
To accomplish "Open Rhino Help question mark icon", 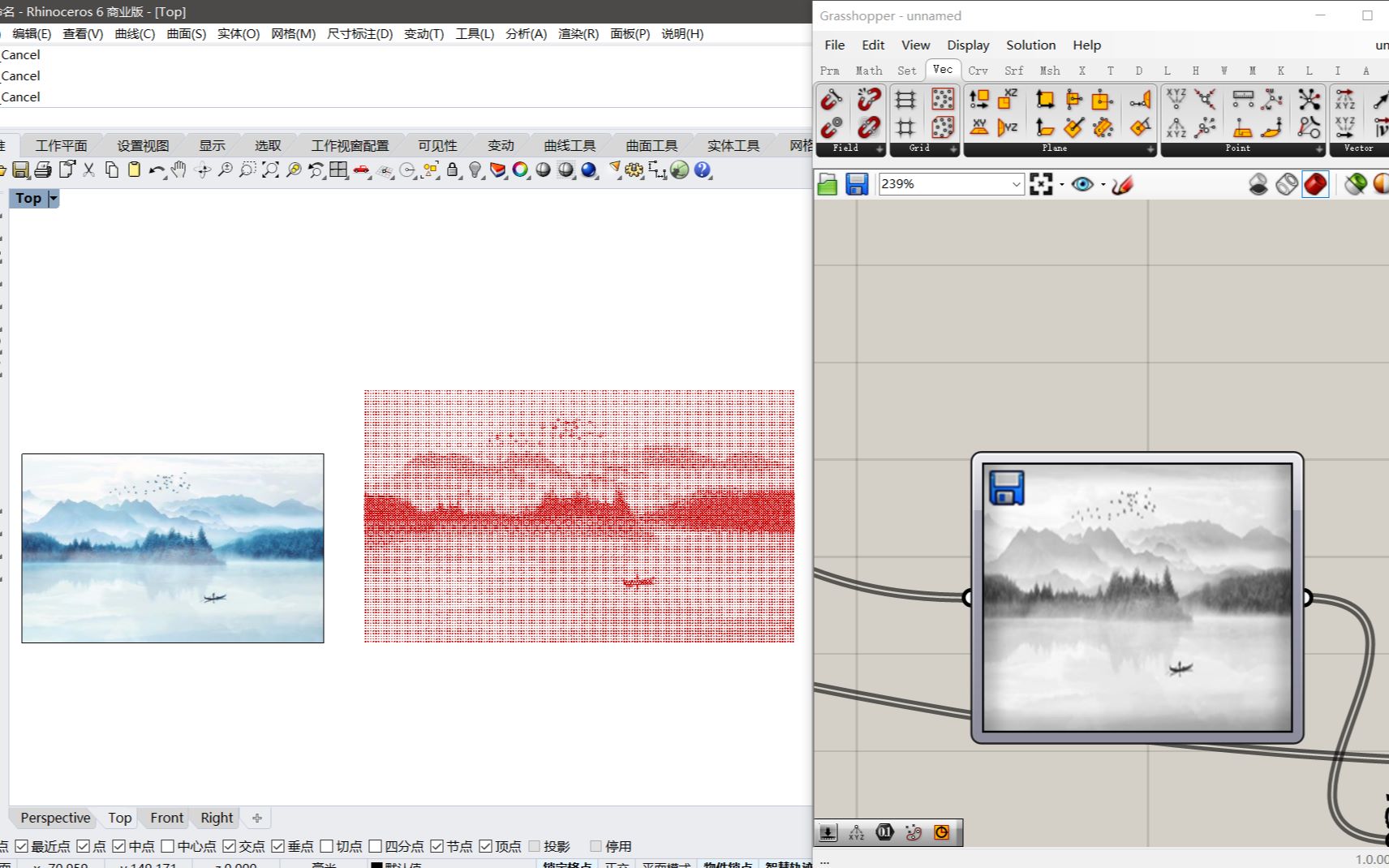I will click(703, 170).
